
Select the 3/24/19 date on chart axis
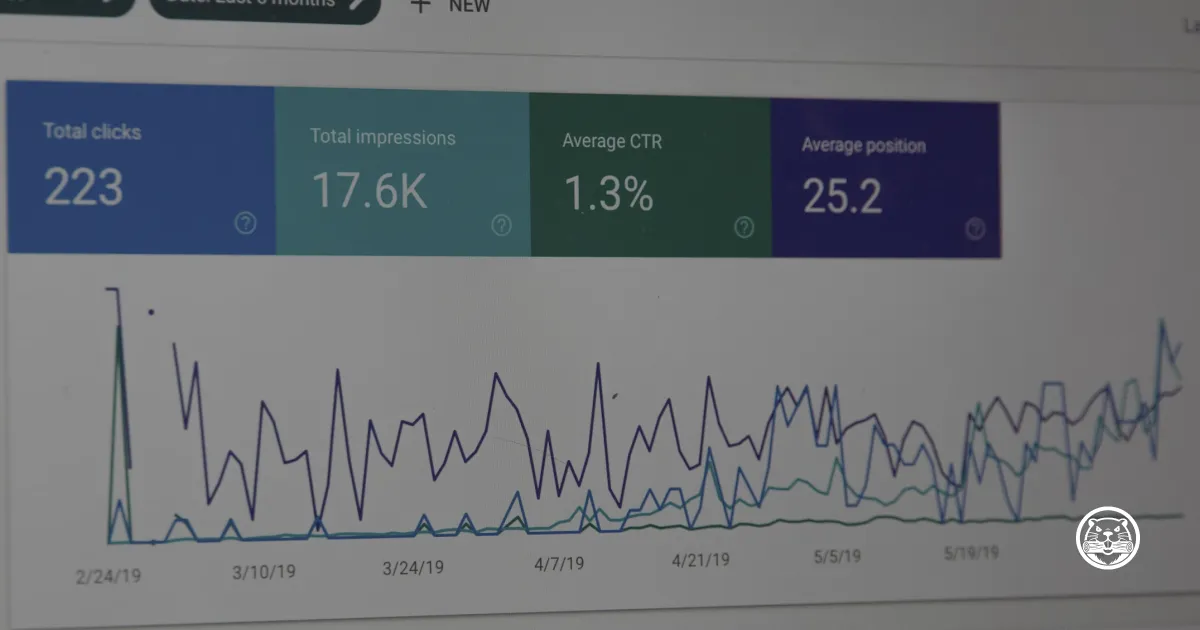point(414,568)
